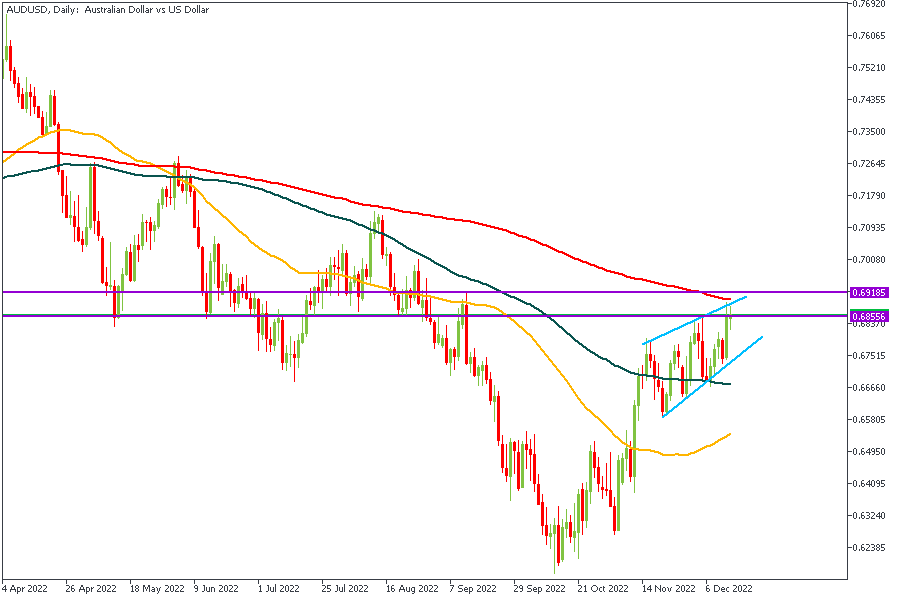
Task: Click the 0.76920 price axis label
Action: tap(866, 5)
